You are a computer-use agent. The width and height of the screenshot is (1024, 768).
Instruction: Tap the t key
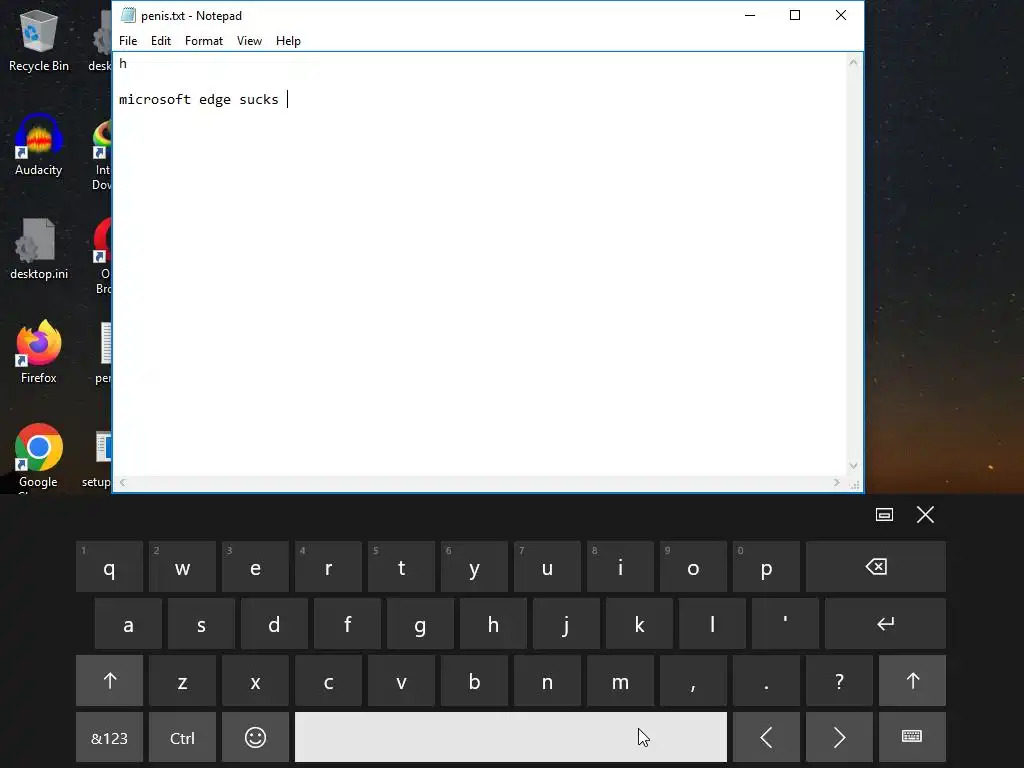[402, 567]
